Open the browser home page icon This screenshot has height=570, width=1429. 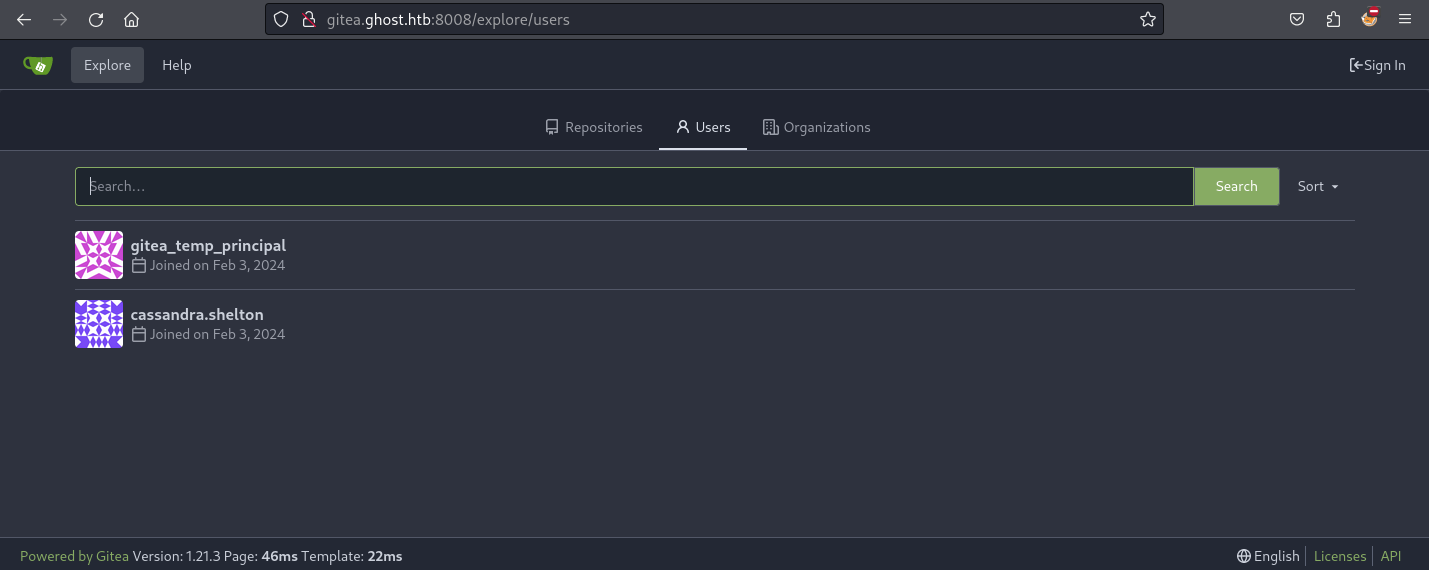[131, 19]
